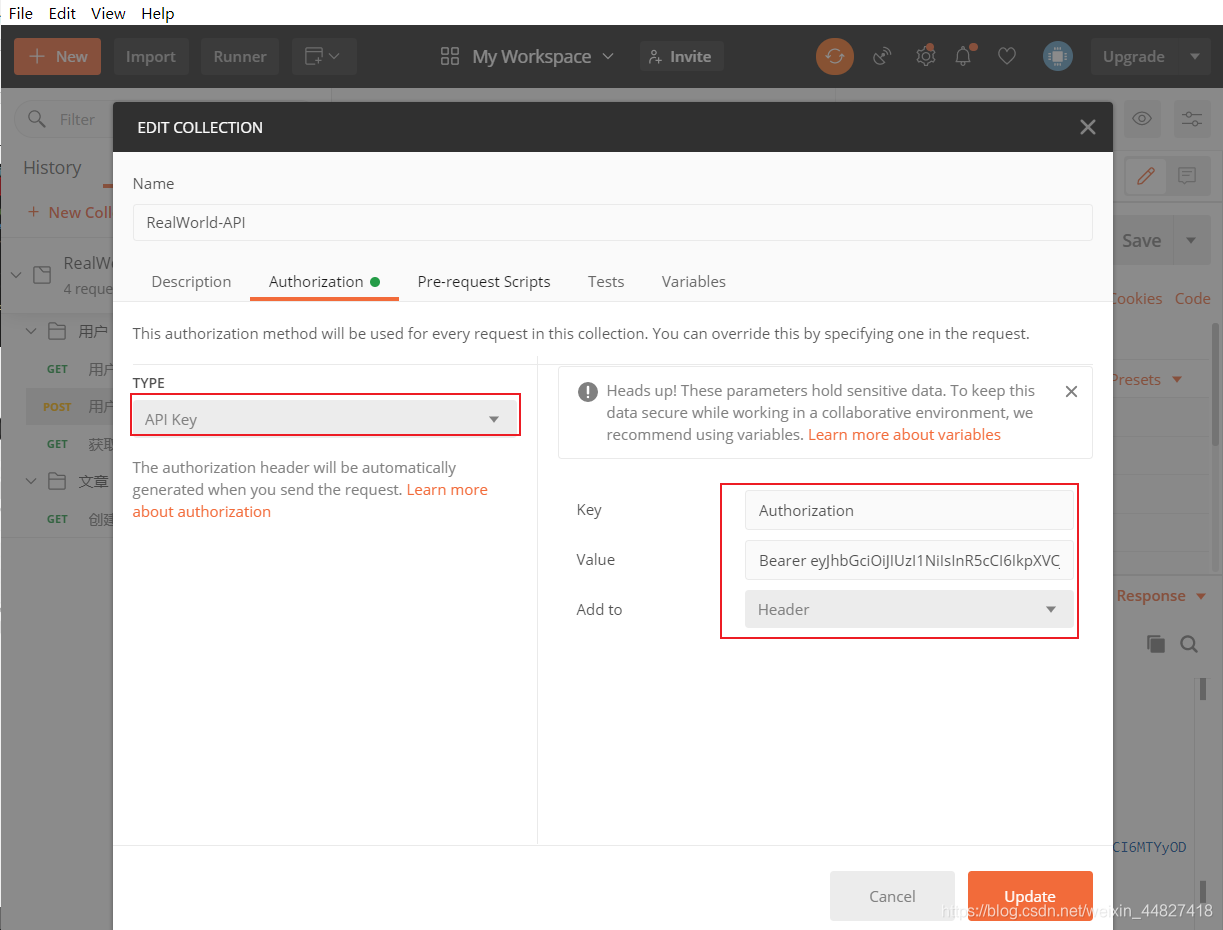The height and width of the screenshot is (930, 1223).
Task: Open the Edit menu
Action: click(62, 13)
